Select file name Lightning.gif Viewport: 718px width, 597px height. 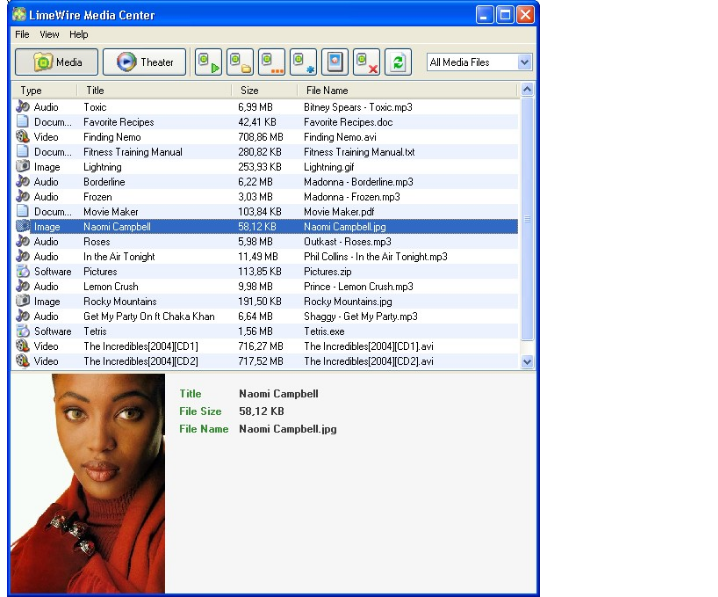[x=329, y=167]
